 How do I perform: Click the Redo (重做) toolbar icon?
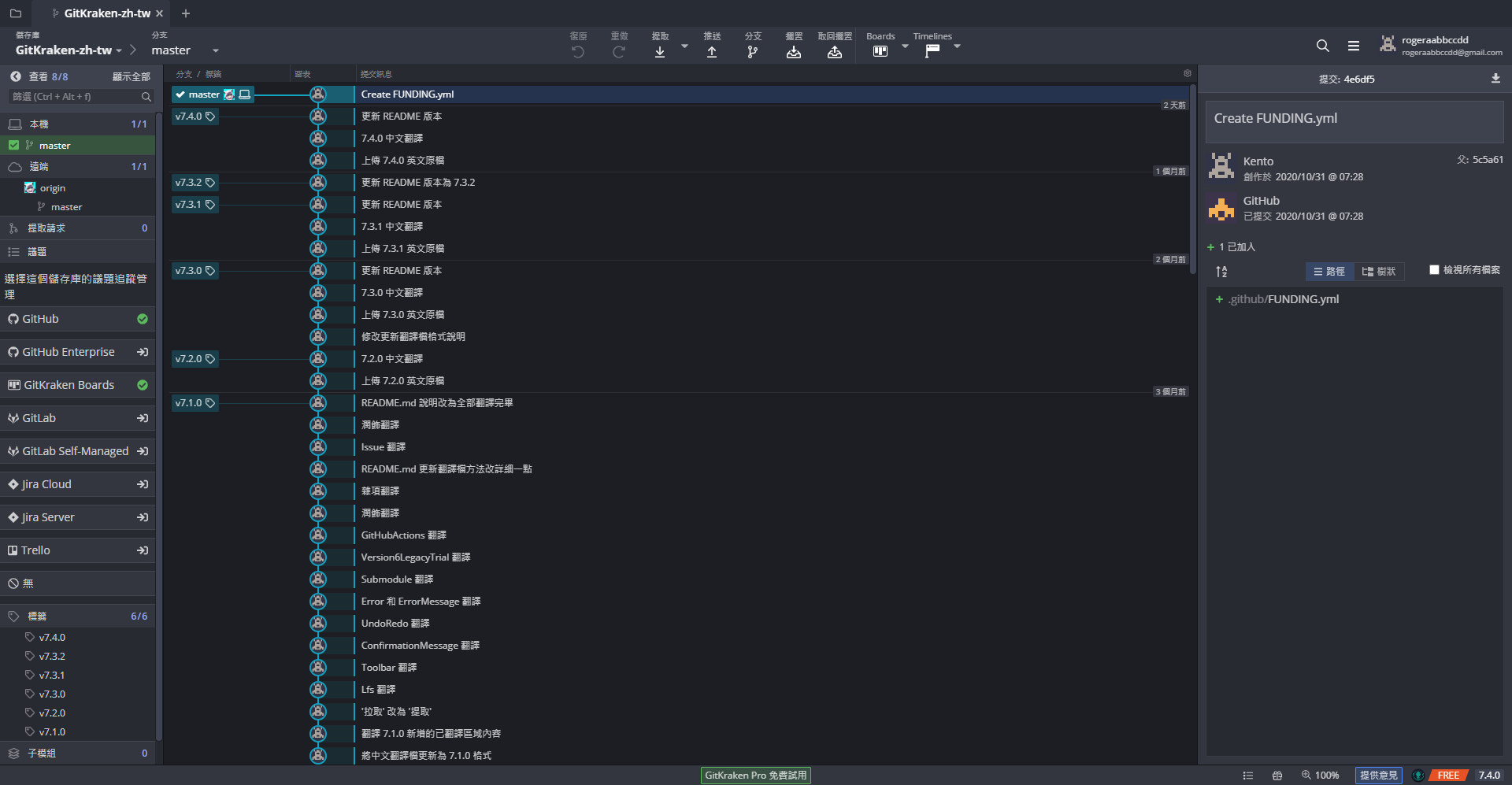tap(619, 52)
